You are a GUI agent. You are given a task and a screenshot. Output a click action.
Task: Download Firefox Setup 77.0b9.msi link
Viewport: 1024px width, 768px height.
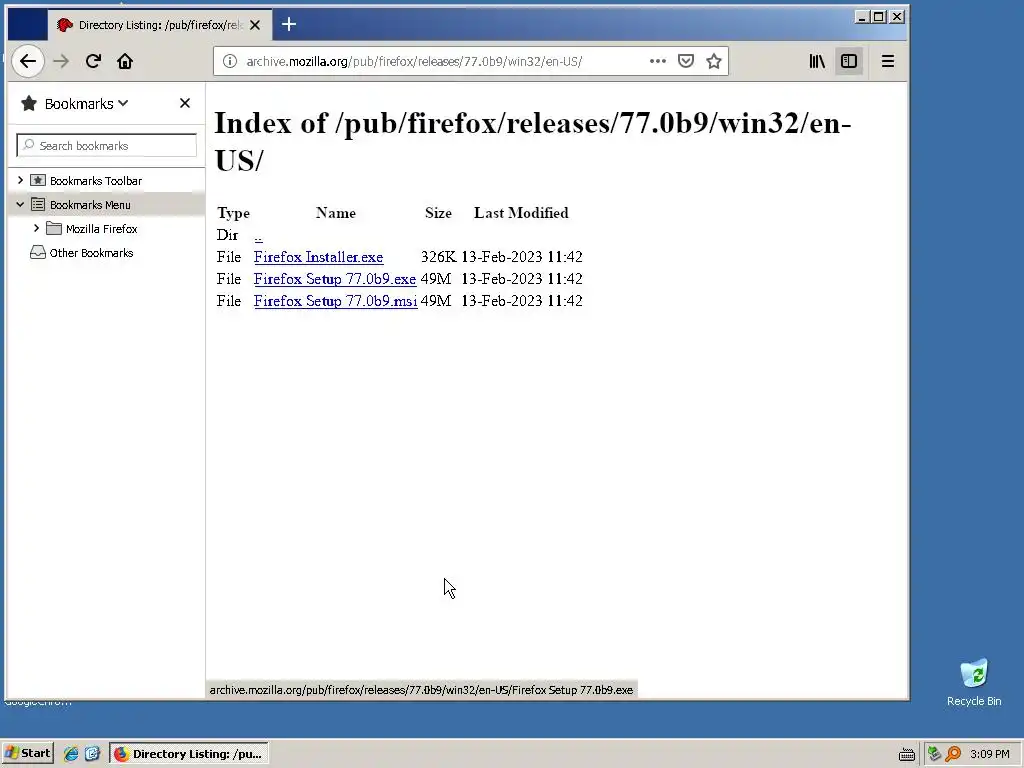tap(336, 301)
